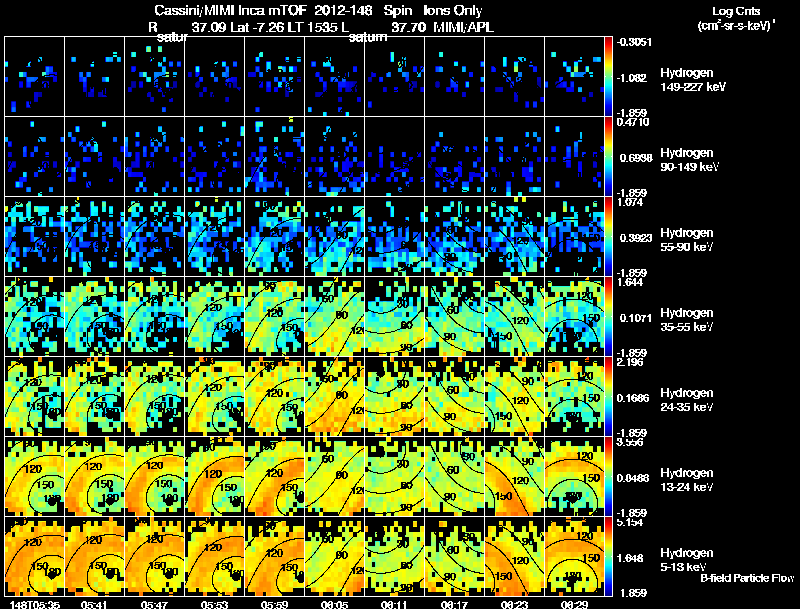Click the color bar beside Hydrogen 24-35 keV
The width and height of the screenshot is (800, 609).
608,397
